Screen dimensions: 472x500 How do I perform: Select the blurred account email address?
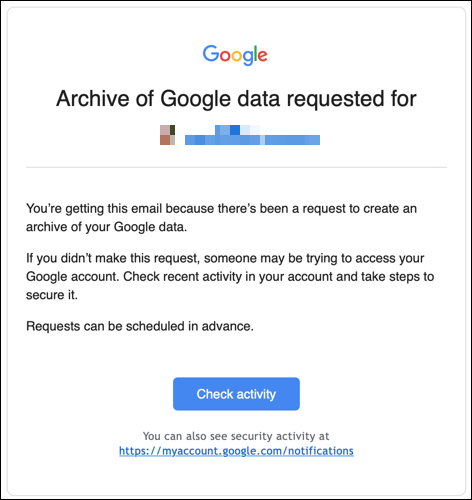252,135
